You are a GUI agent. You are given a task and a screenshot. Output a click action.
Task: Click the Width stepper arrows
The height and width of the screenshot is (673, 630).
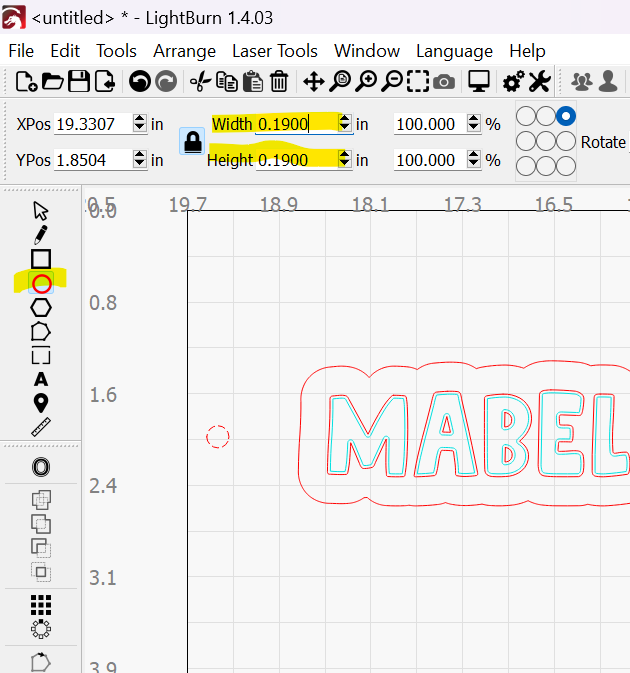click(345, 124)
